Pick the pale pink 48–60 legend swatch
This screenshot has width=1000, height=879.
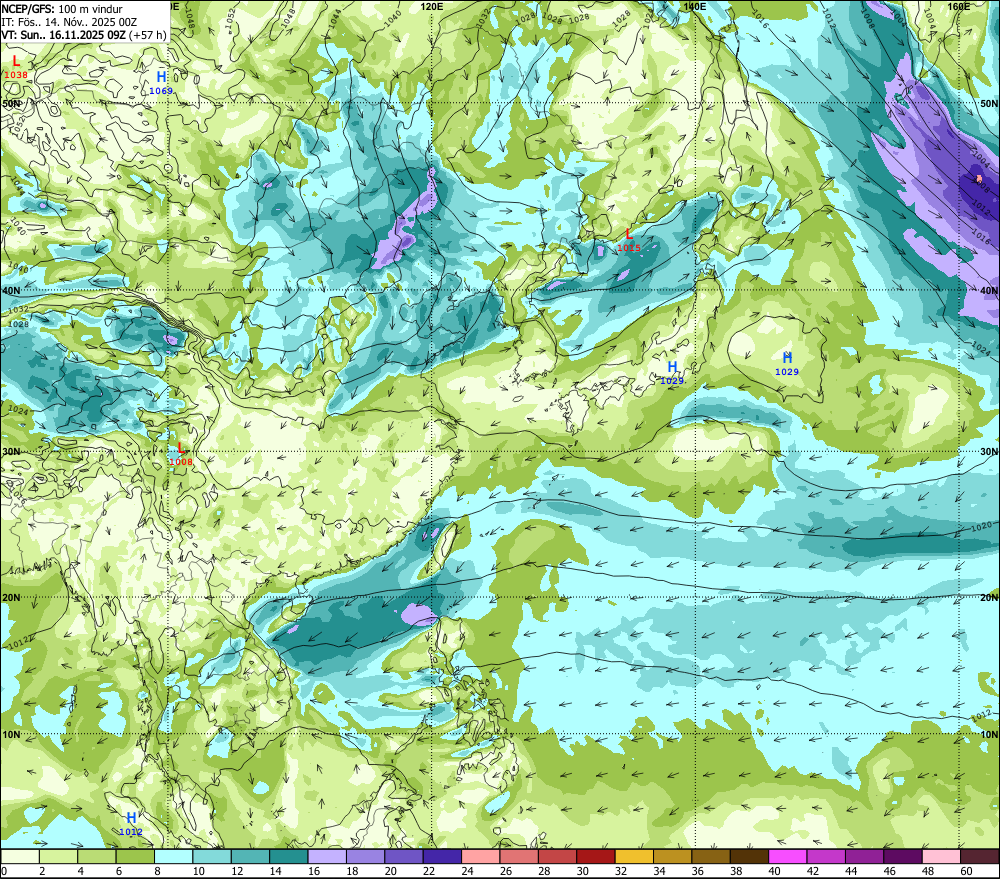tap(941, 856)
